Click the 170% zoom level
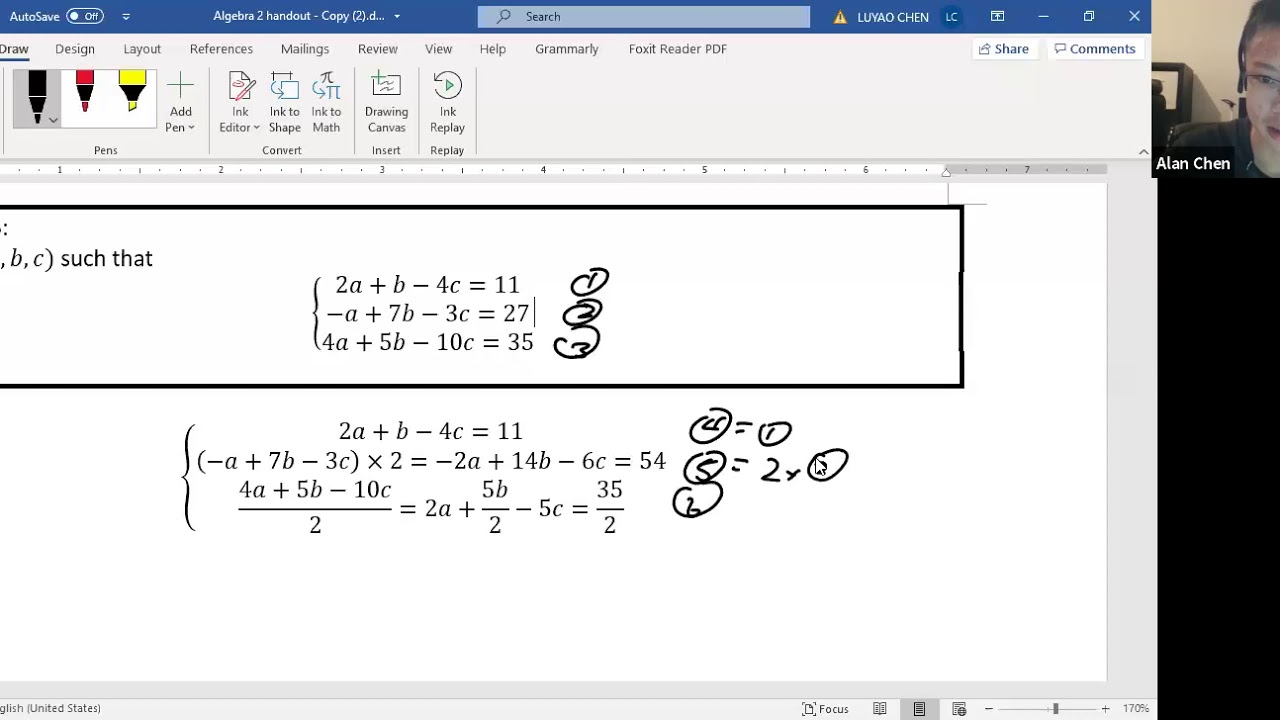Image resolution: width=1280 pixels, height=720 pixels. [1135, 709]
